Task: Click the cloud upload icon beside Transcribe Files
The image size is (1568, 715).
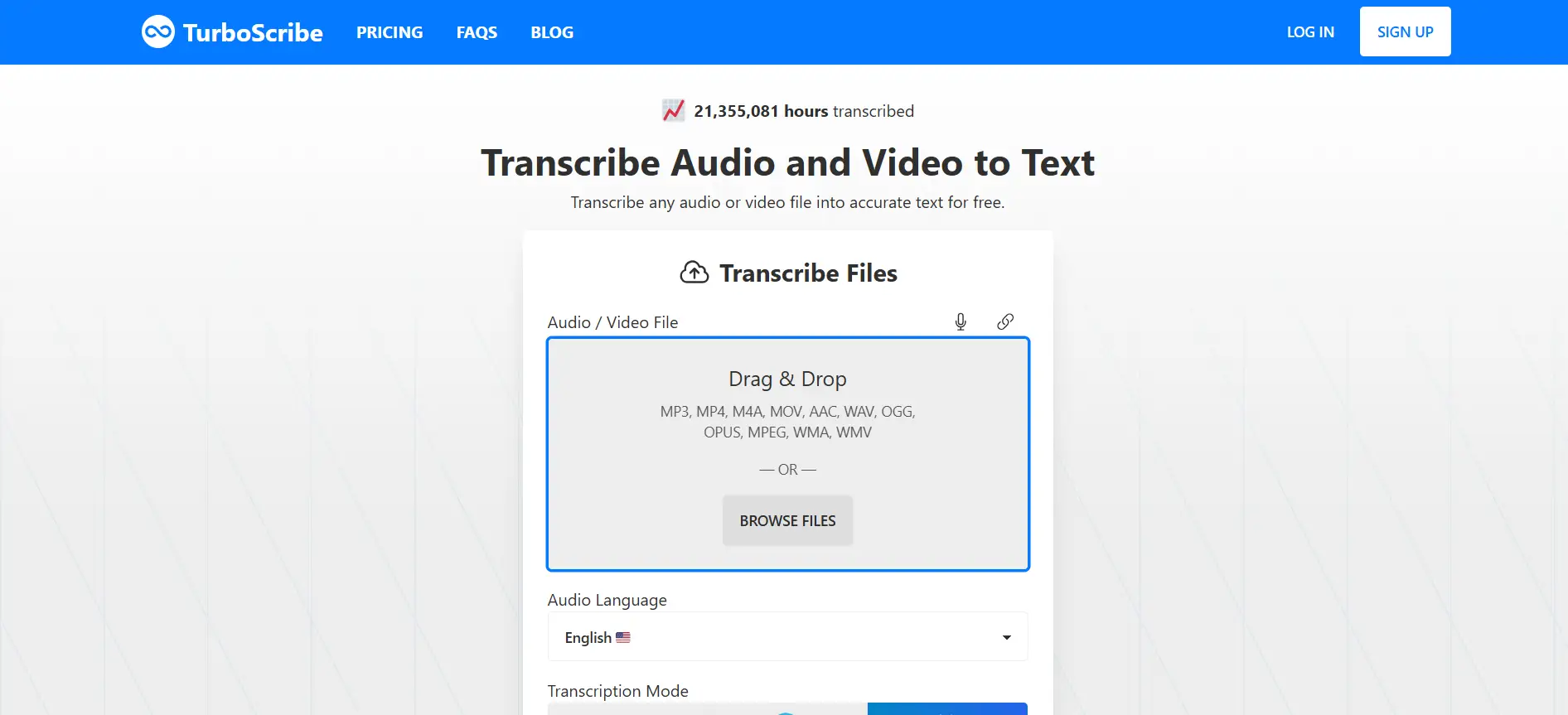Action: 694,273
